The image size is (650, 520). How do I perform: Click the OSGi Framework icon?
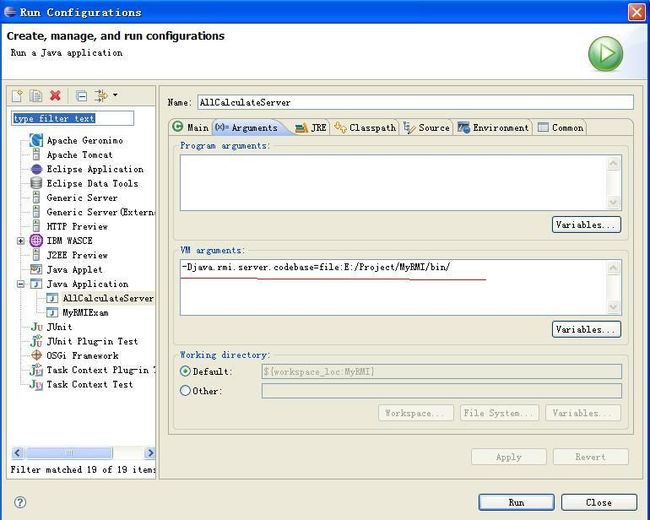pos(36,355)
